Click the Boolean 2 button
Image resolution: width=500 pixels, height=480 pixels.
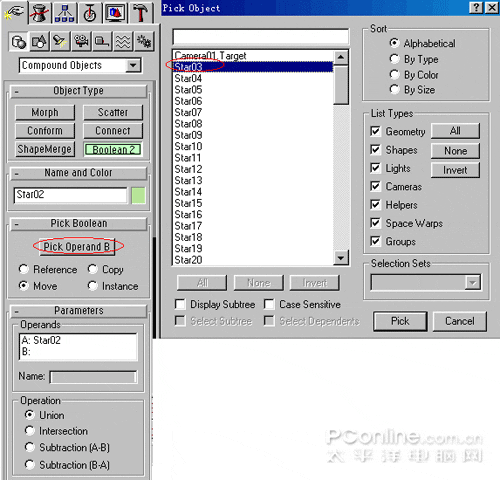pos(113,150)
